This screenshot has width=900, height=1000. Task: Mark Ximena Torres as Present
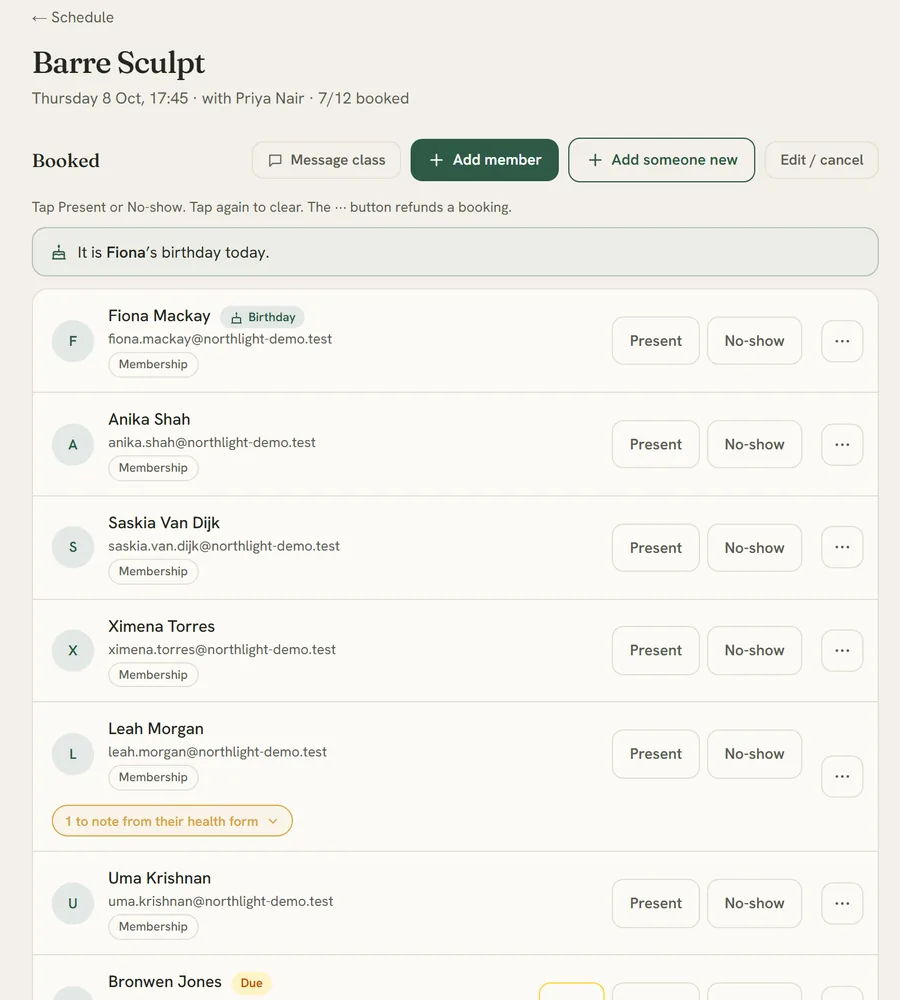(x=656, y=651)
